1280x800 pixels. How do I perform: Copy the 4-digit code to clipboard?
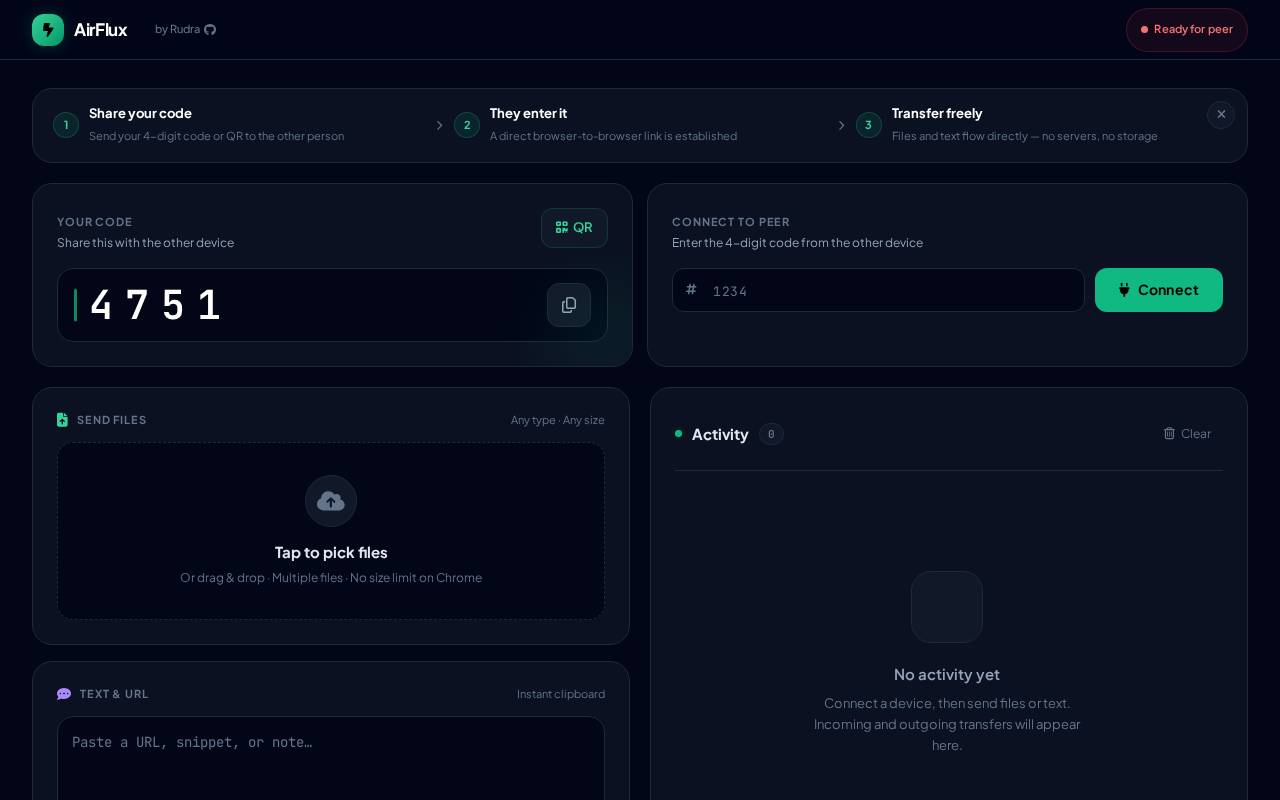click(569, 305)
